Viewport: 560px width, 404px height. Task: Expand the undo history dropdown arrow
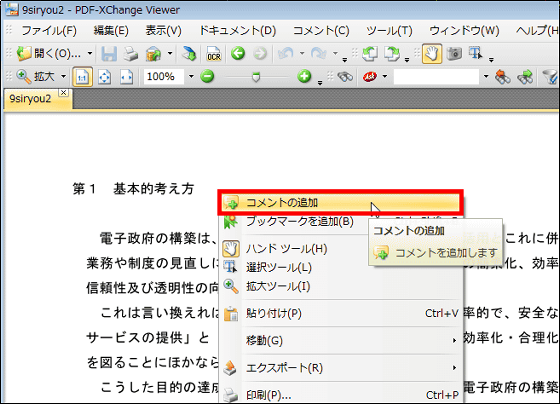click(302, 54)
